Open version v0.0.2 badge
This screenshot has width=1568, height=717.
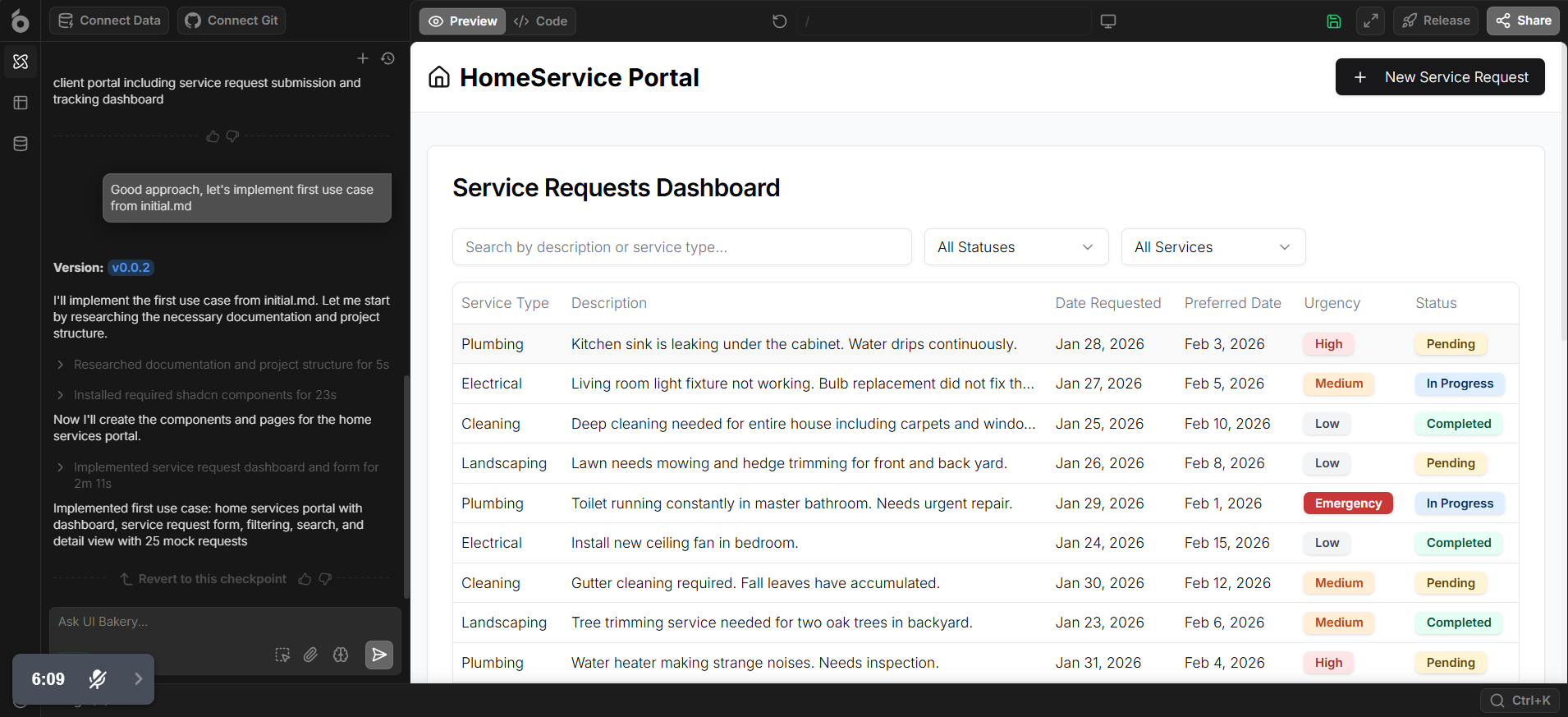point(131,268)
